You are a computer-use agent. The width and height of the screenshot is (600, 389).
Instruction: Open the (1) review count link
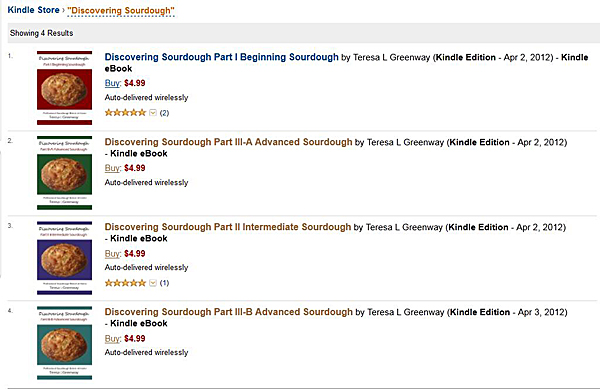[x=164, y=283]
